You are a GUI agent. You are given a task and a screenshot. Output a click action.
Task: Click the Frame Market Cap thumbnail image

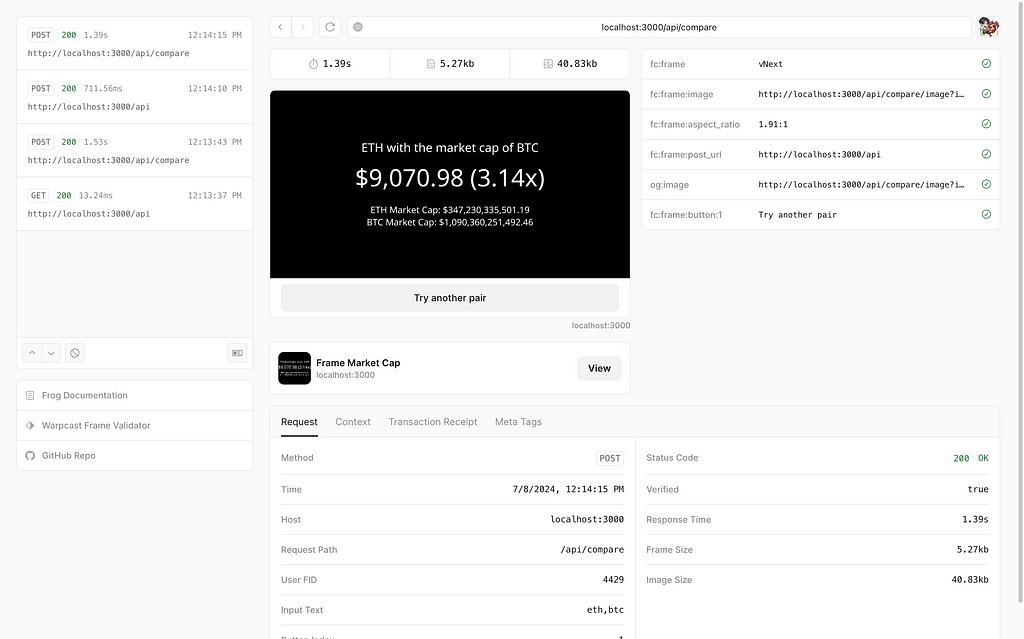(295, 369)
